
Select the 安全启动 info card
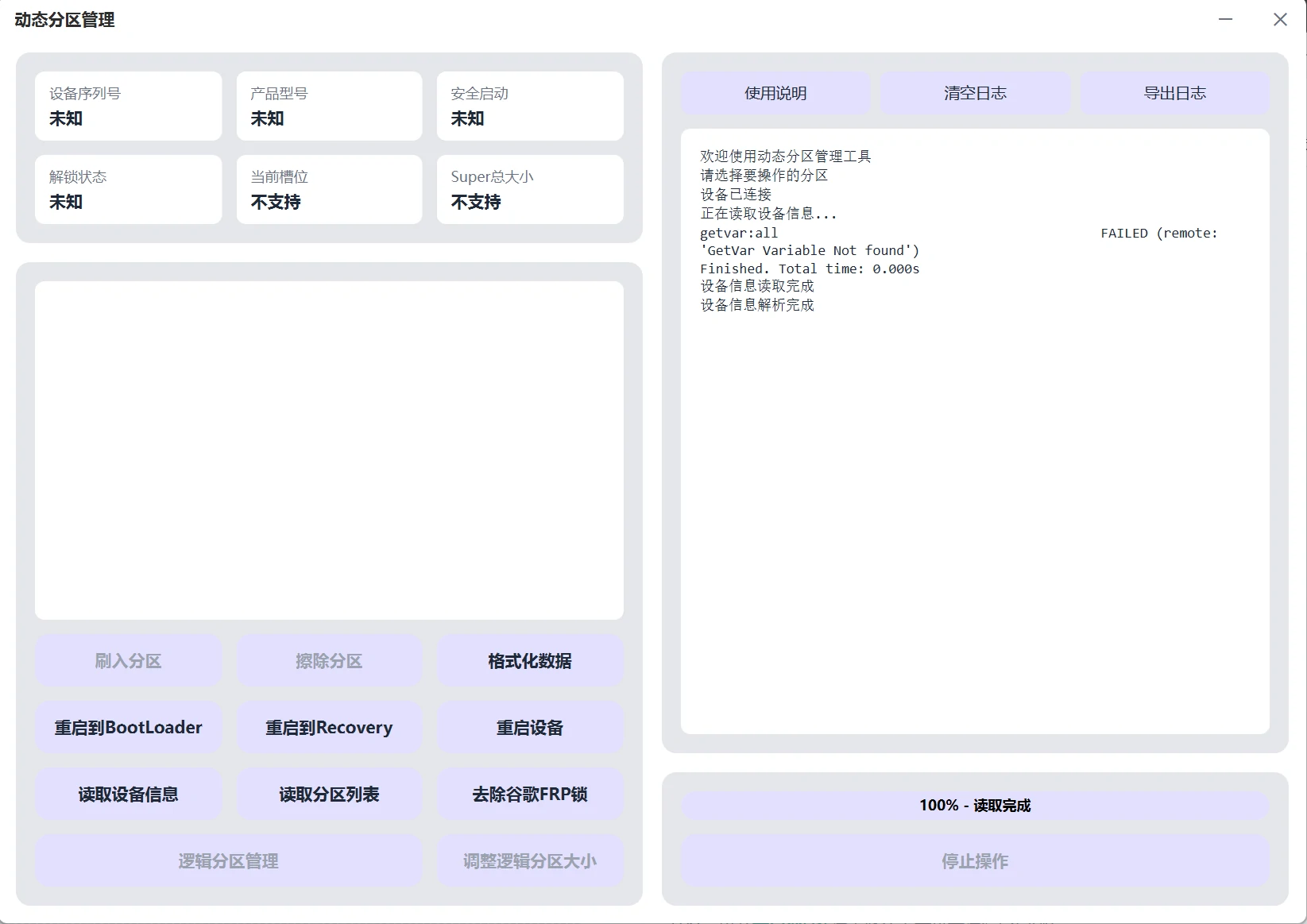tap(530, 106)
